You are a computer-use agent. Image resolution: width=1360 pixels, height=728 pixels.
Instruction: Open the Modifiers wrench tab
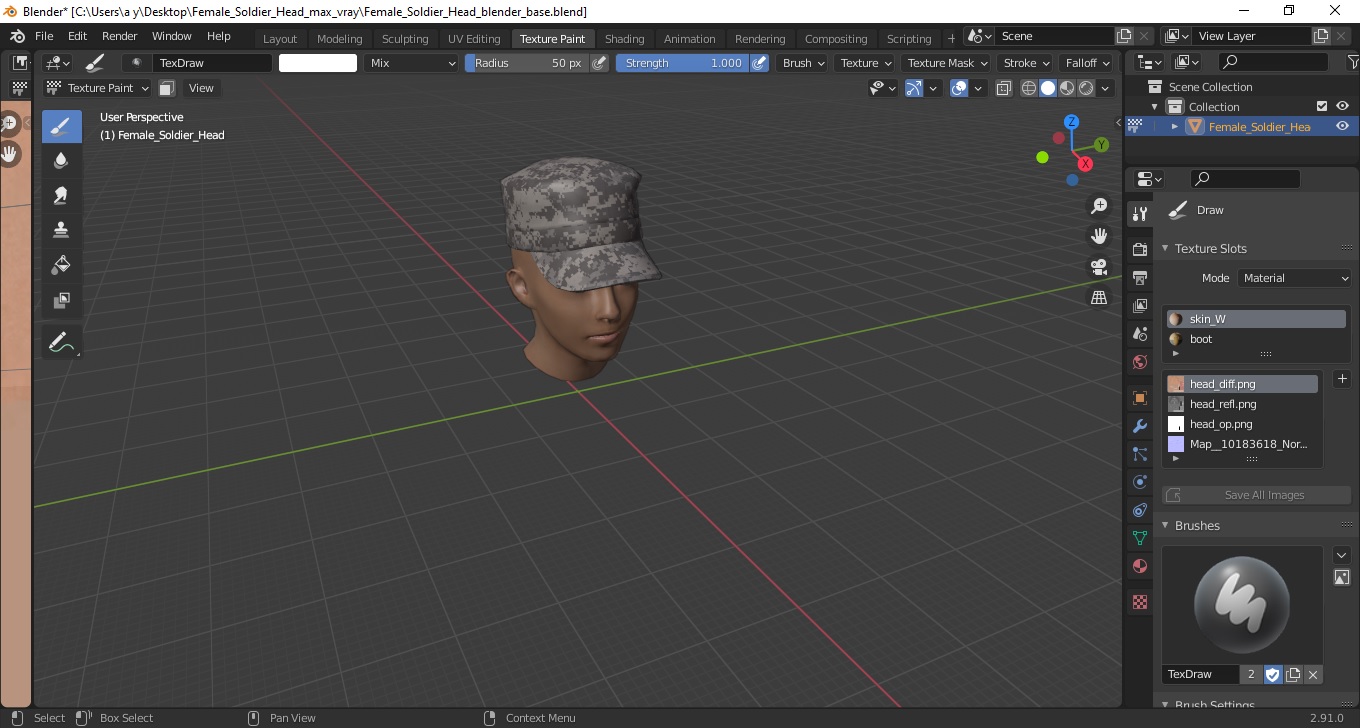[x=1139, y=427]
